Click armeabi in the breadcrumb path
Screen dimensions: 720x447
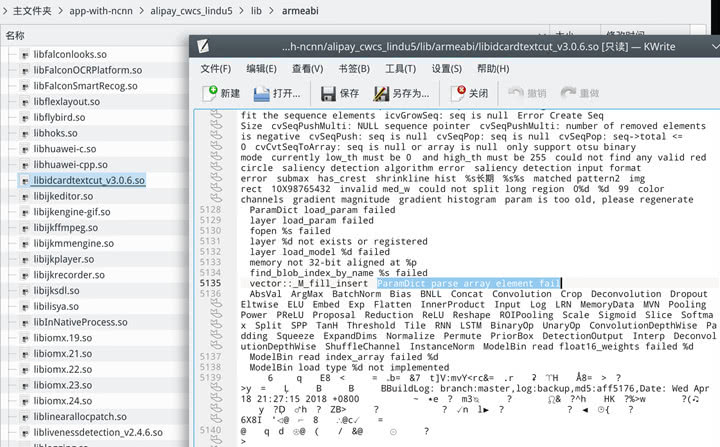click(300, 11)
